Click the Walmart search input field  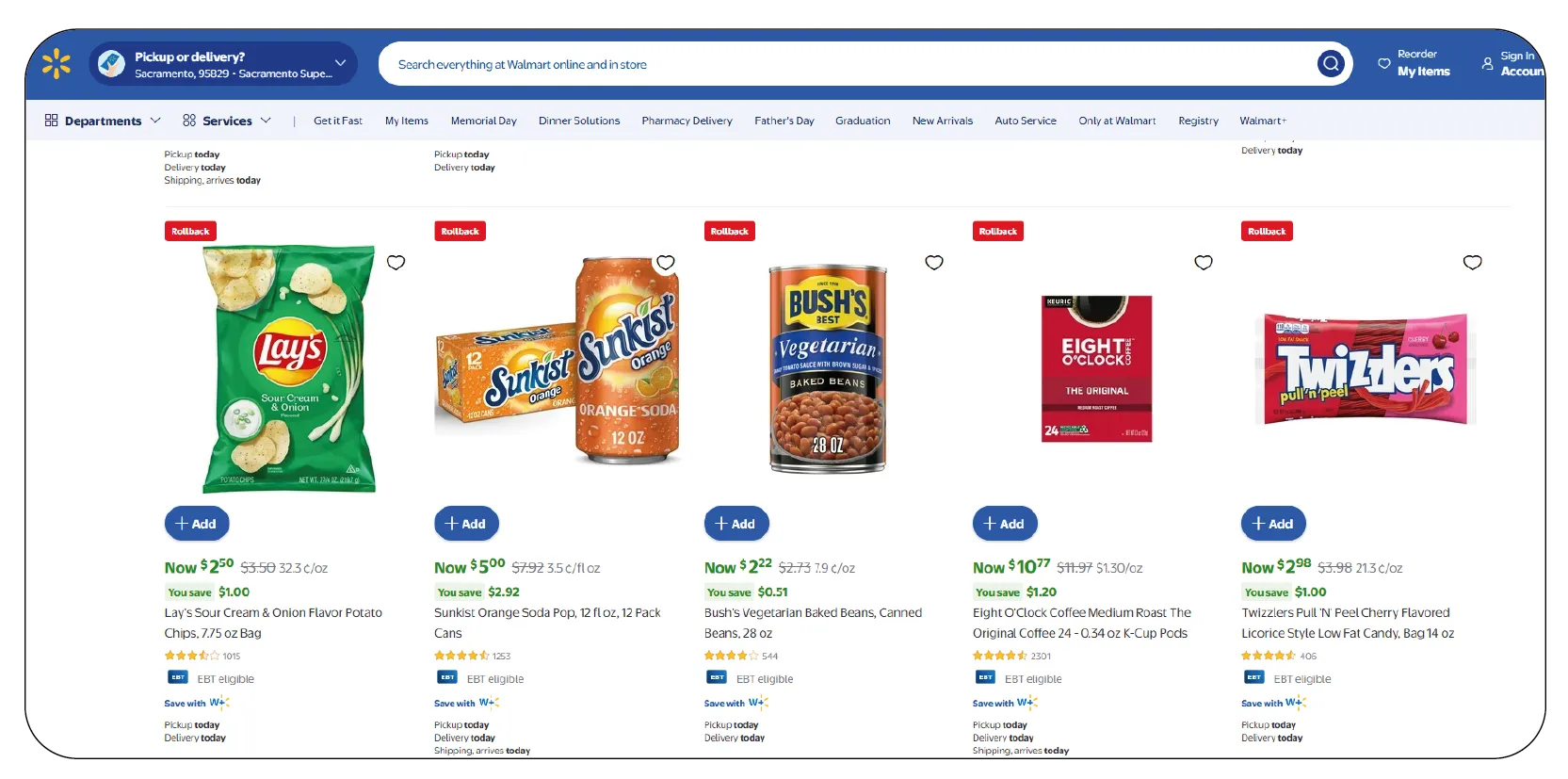[x=848, y=64]
